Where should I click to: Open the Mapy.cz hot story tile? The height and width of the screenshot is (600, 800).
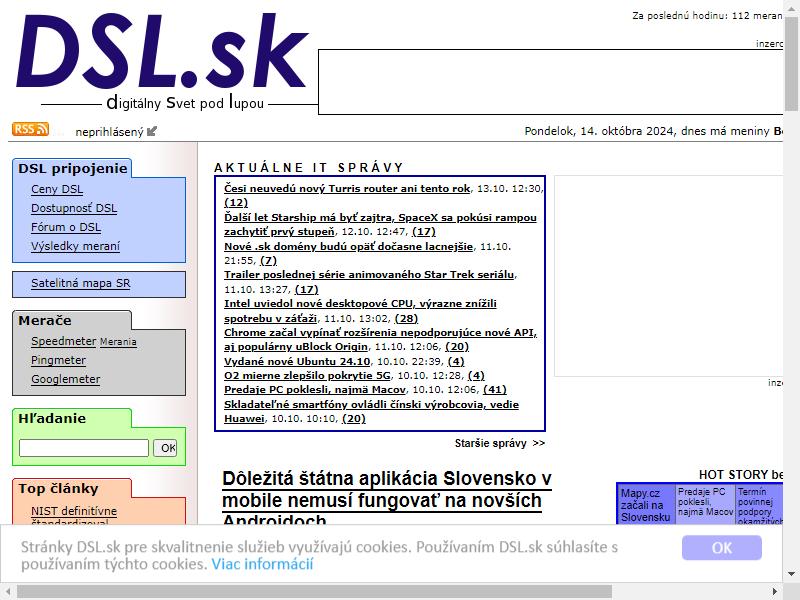pyautogui.click(x=645, y=505)
